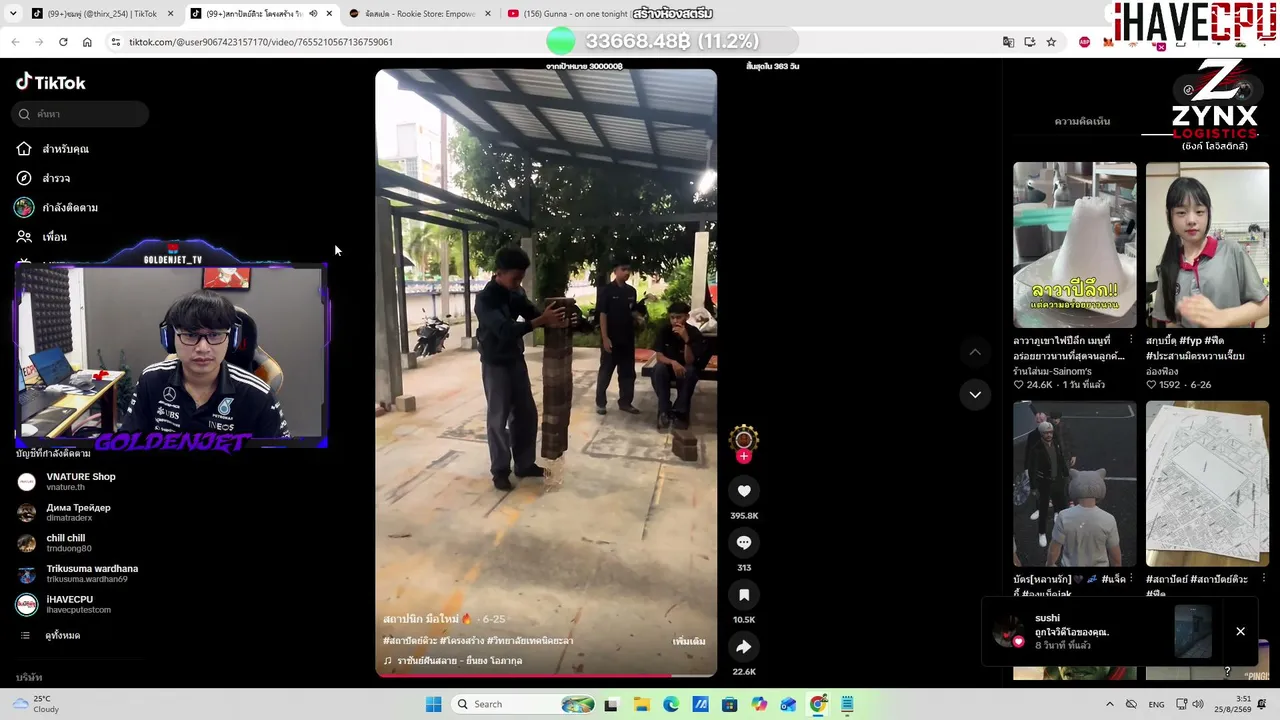Image resolution: width=1280 pixels, height=720 pixels.
Task: Expand video description with เพิ่มเติม
Action: 689,641
